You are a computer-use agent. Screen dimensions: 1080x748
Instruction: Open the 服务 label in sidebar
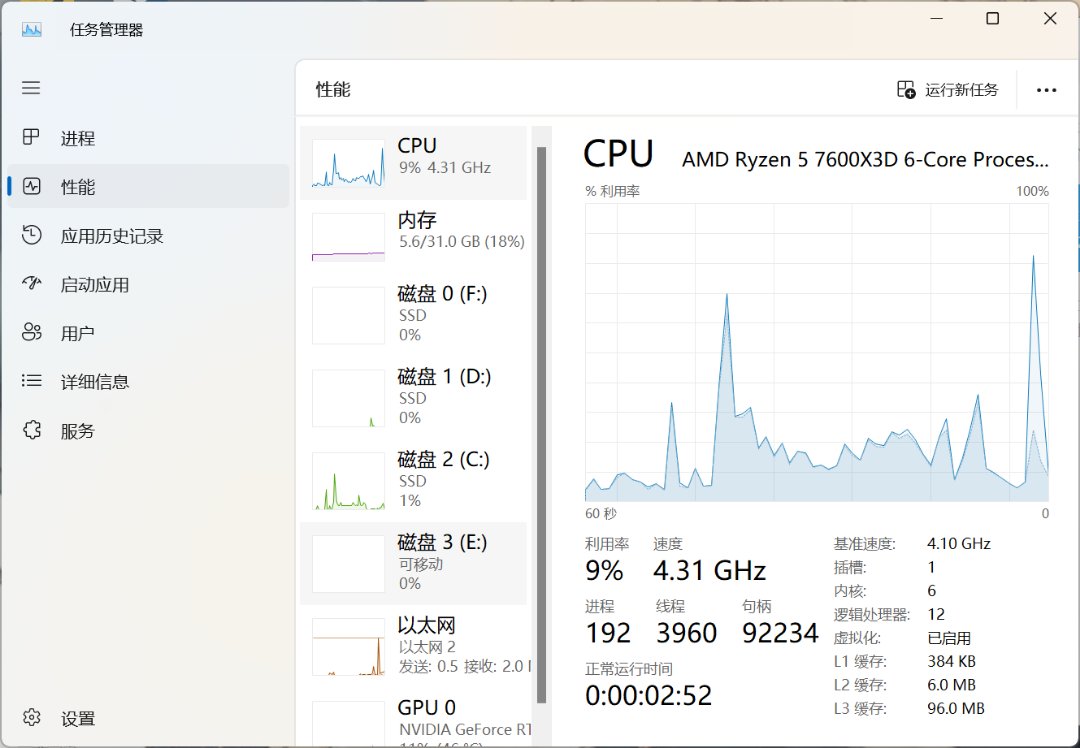[x=77, y=431]
